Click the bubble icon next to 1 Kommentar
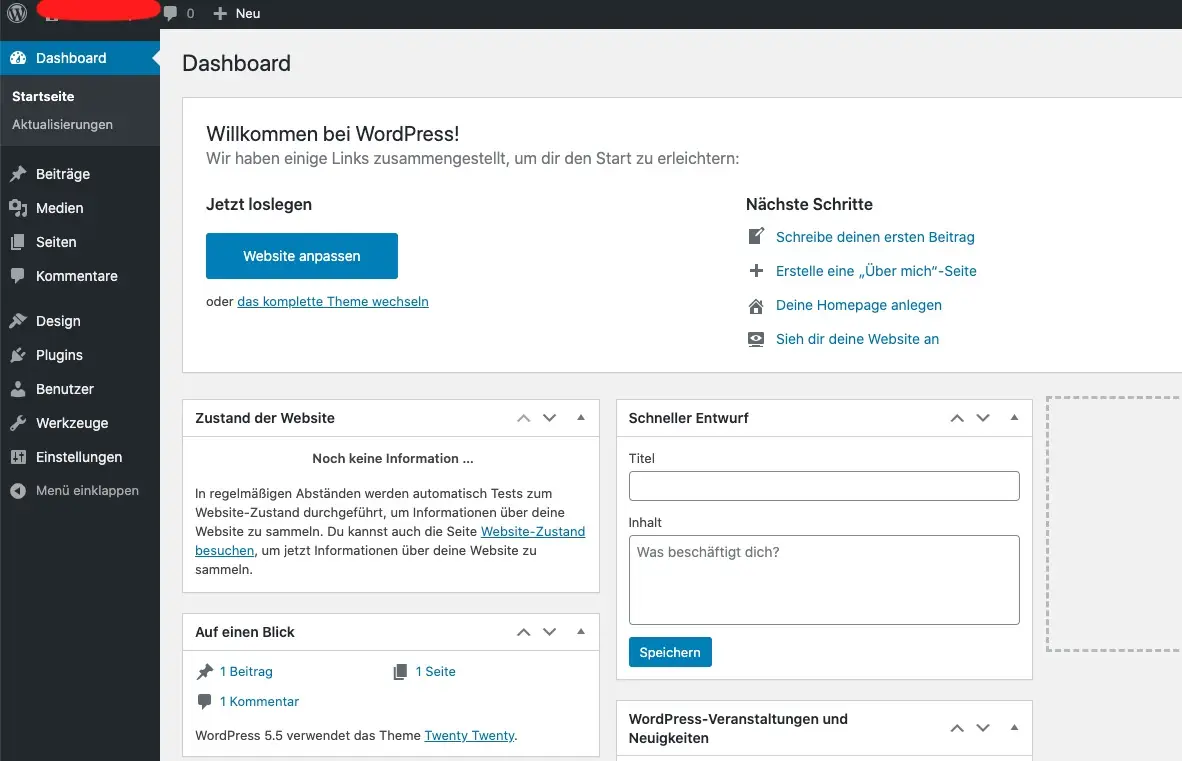 click(204, 701)
